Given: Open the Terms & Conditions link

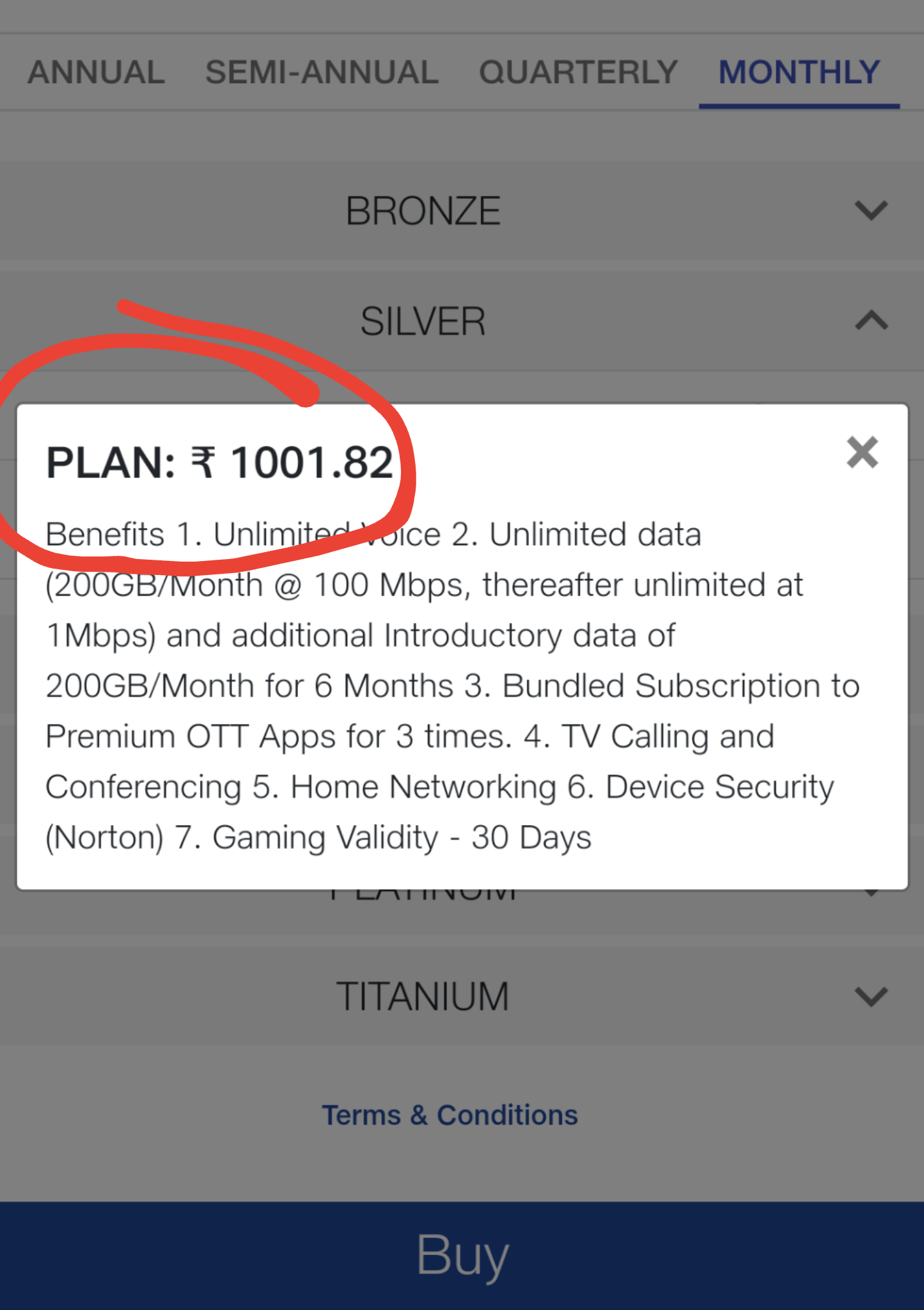Looking at the screenshot, I should click(450, 1115).
